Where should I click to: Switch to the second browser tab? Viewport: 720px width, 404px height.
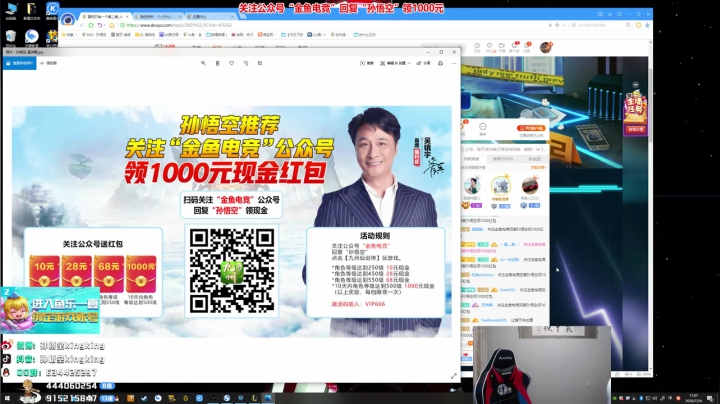coord(158,17)
